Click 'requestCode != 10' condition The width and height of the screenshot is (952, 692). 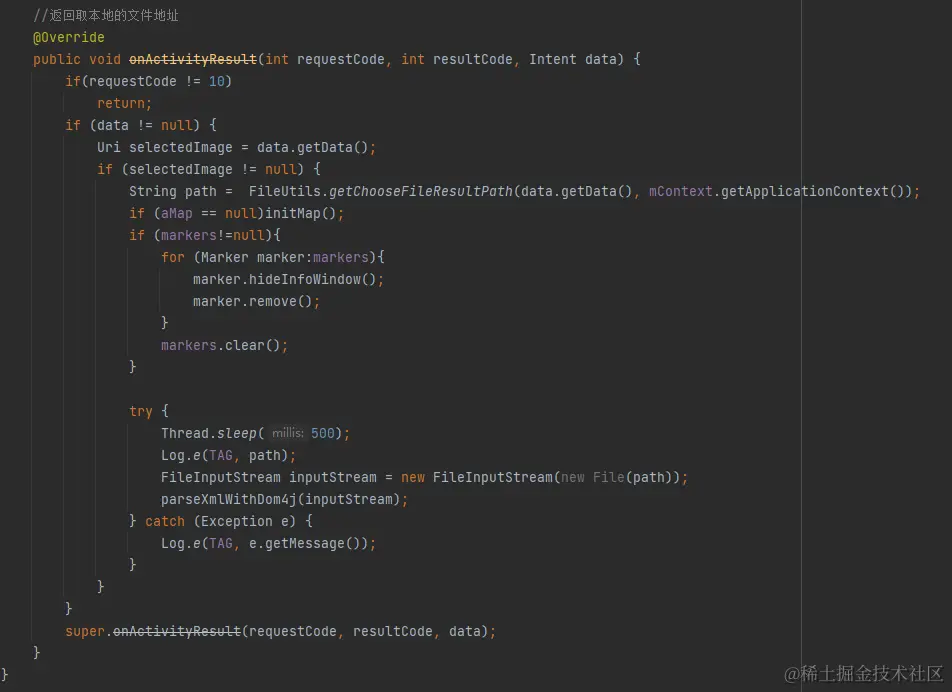pyautogui.click(x=157, y=81)
